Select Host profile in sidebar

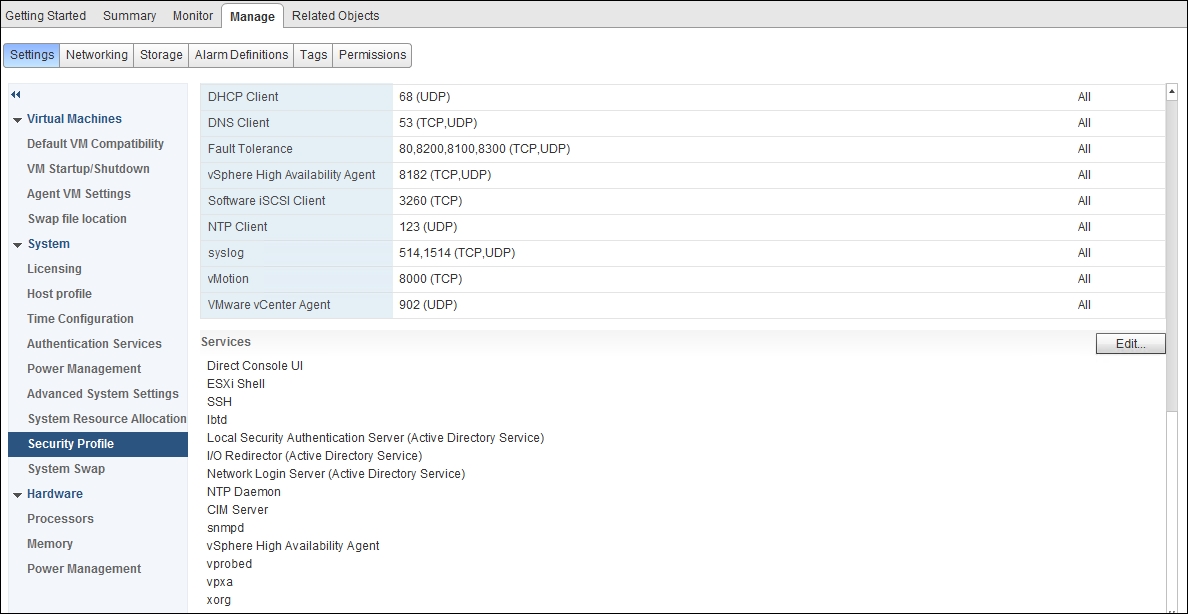[x=59, y=293]
